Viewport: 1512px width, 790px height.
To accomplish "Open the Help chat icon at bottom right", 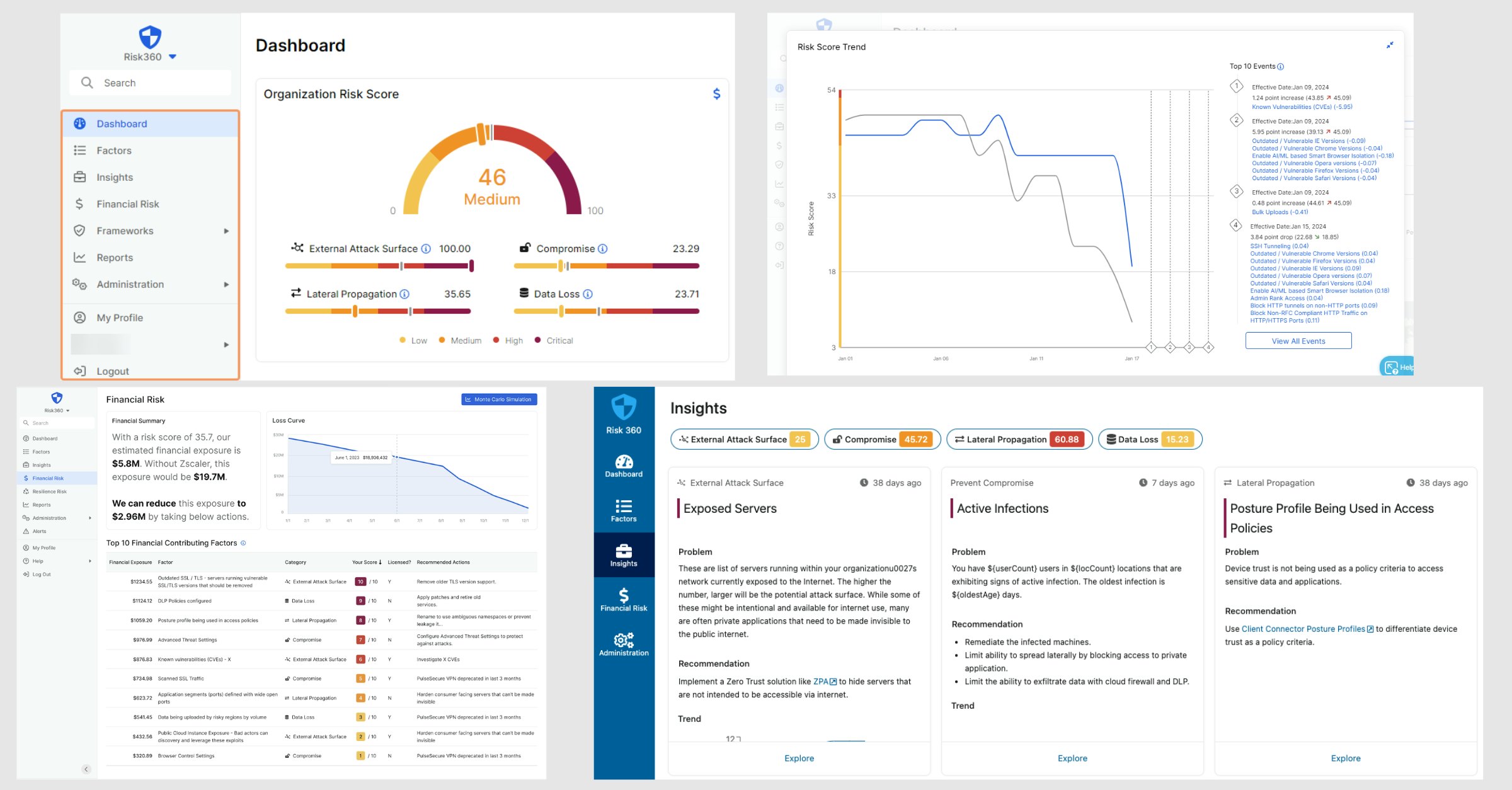I will tap(1391, 367).
